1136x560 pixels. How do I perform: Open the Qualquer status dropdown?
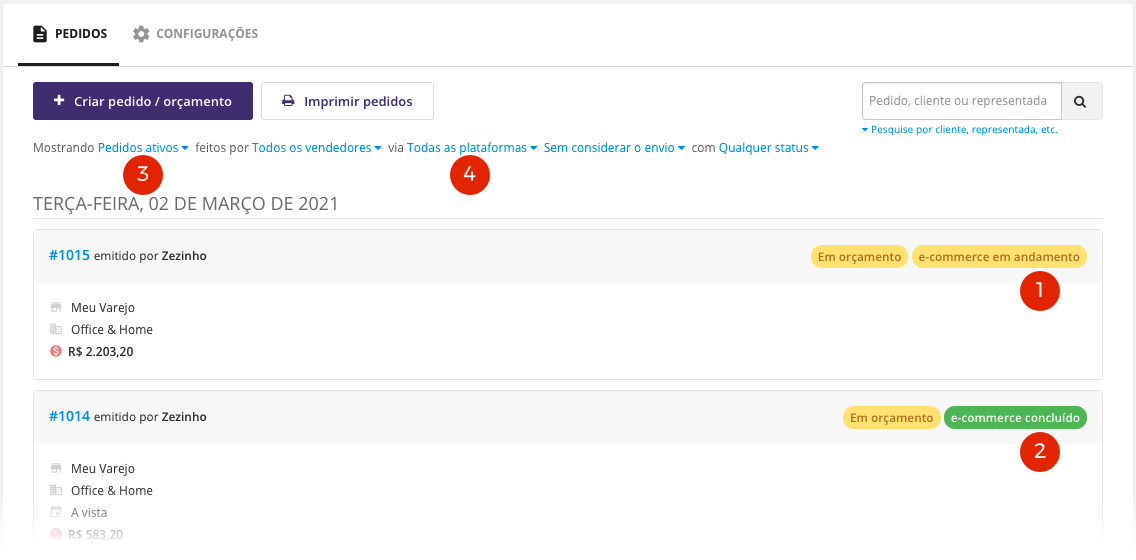(769, 148)
